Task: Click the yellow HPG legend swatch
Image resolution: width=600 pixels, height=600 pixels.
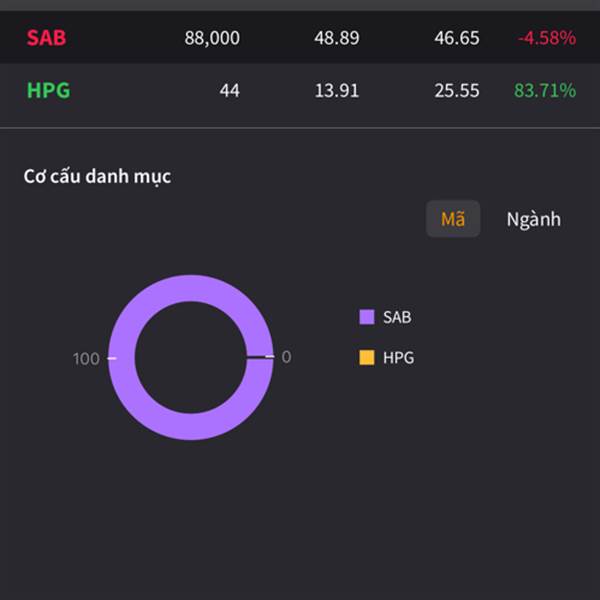Action: click(367, 357)
